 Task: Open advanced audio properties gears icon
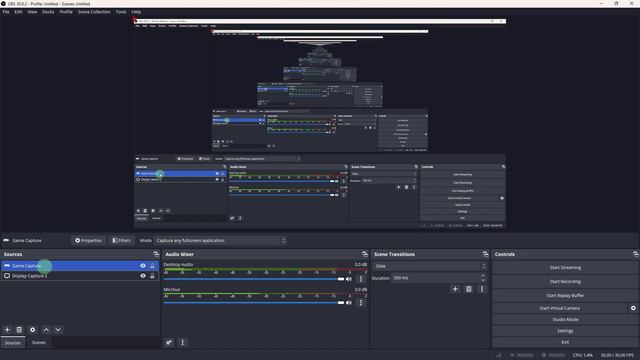(x=169, y=342)
